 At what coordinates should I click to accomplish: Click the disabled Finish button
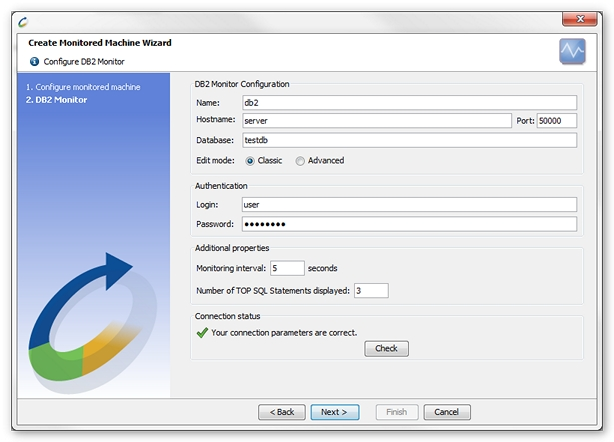(x=397, y=412)
